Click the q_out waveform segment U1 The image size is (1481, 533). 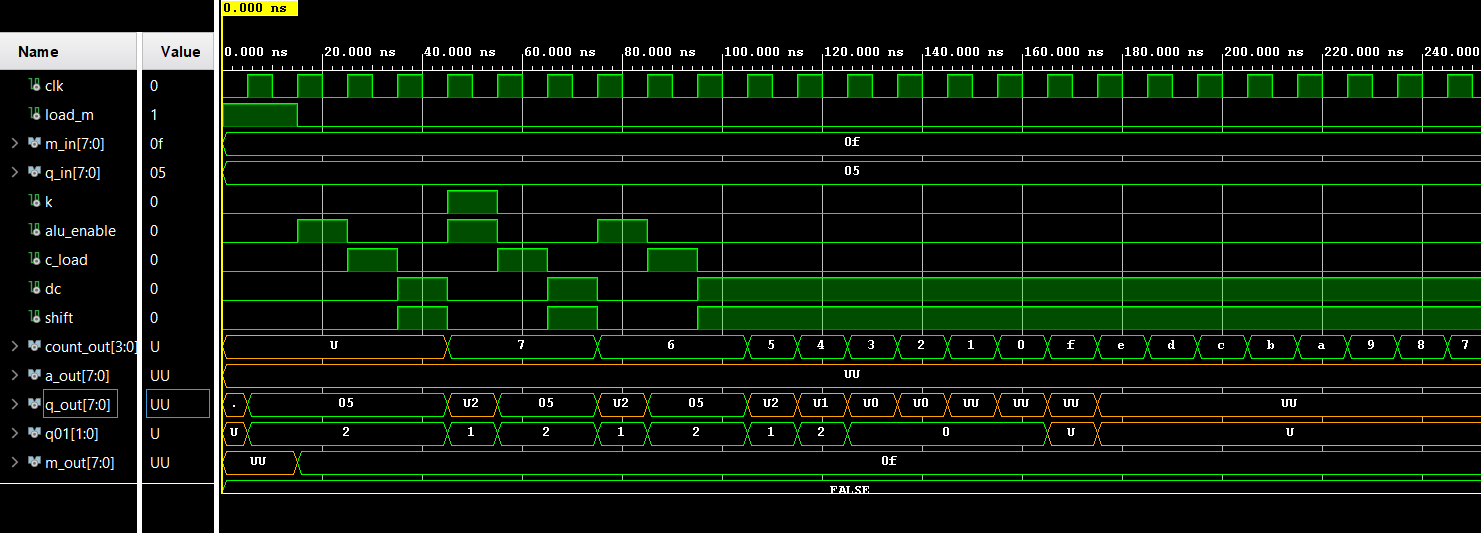point(821,404)
